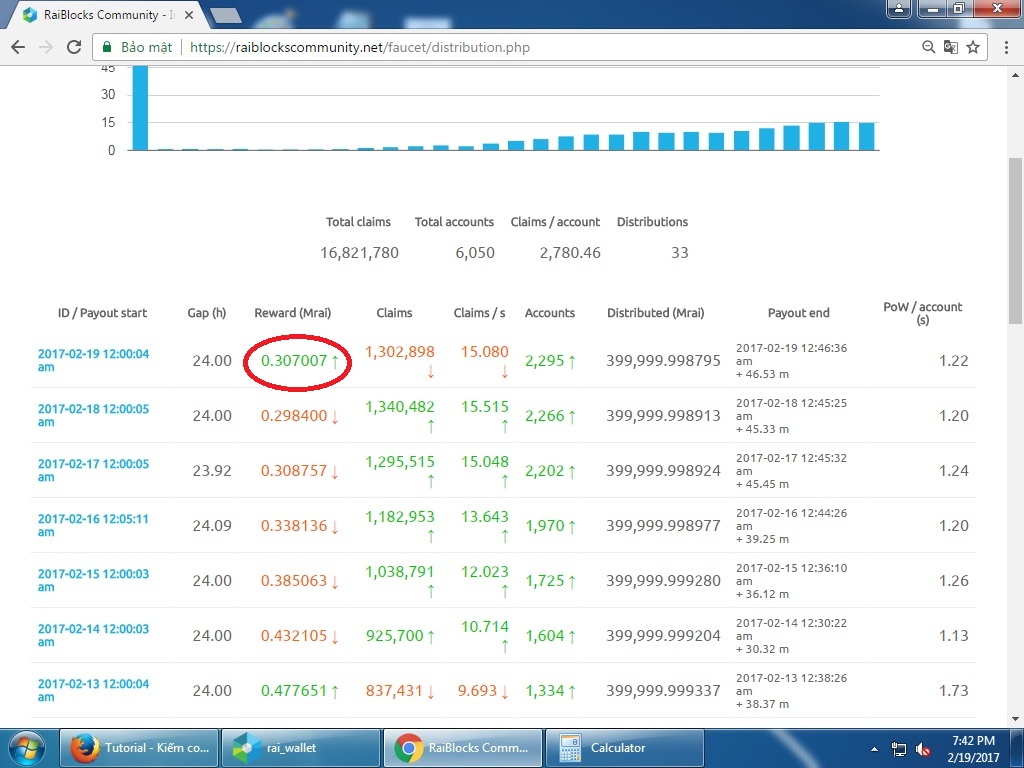Open a new browser tab

pyautogui.click(x=226, y=15)
